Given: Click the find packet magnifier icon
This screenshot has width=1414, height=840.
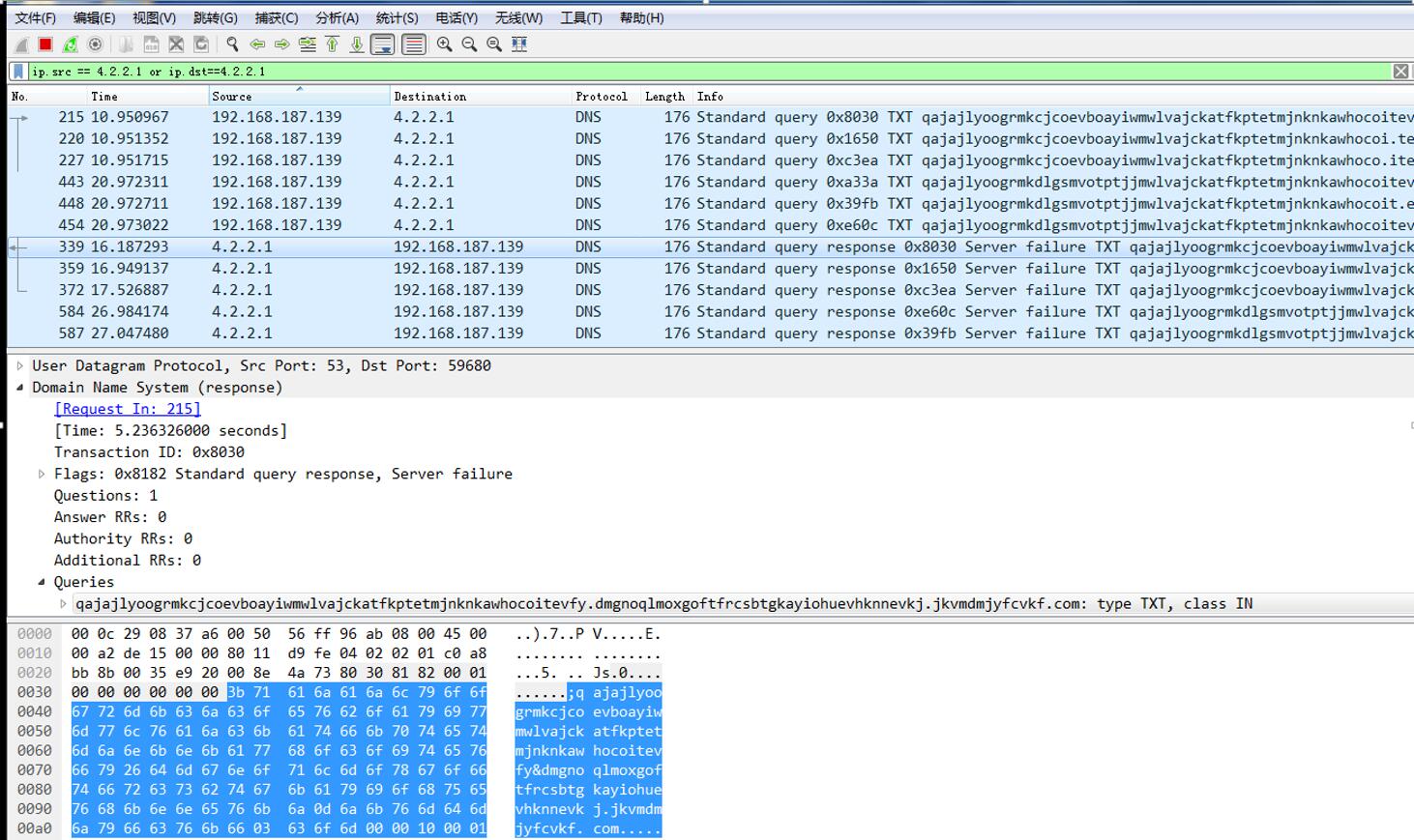Looking at the screenshot, I should 232,44.
